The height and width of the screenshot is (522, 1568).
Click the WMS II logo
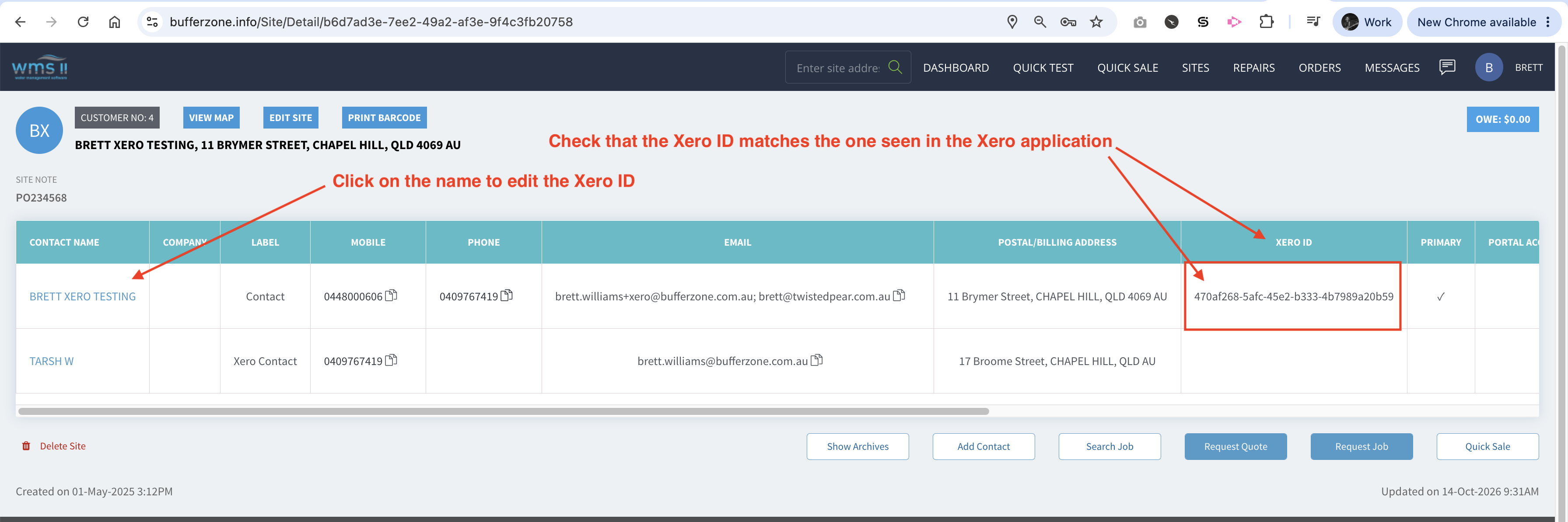(x=39, y=67)
